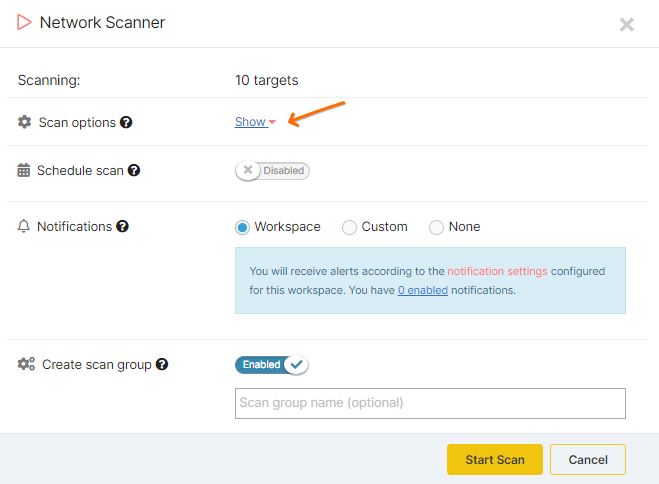Enable the Schedule scan toggle

[272, 171]
